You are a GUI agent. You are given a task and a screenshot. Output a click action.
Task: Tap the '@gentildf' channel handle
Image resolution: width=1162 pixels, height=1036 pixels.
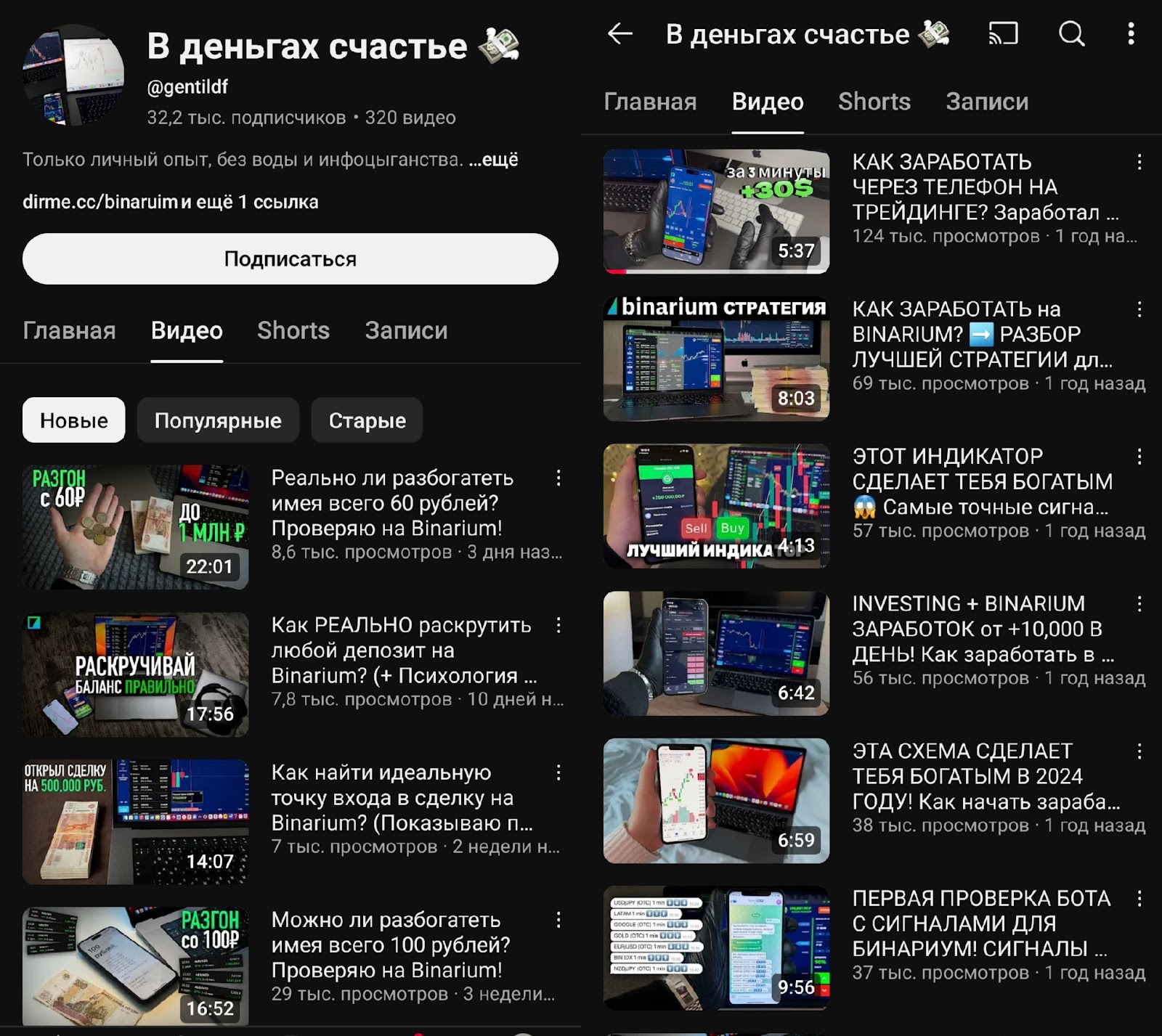click(x=187, y=87)
